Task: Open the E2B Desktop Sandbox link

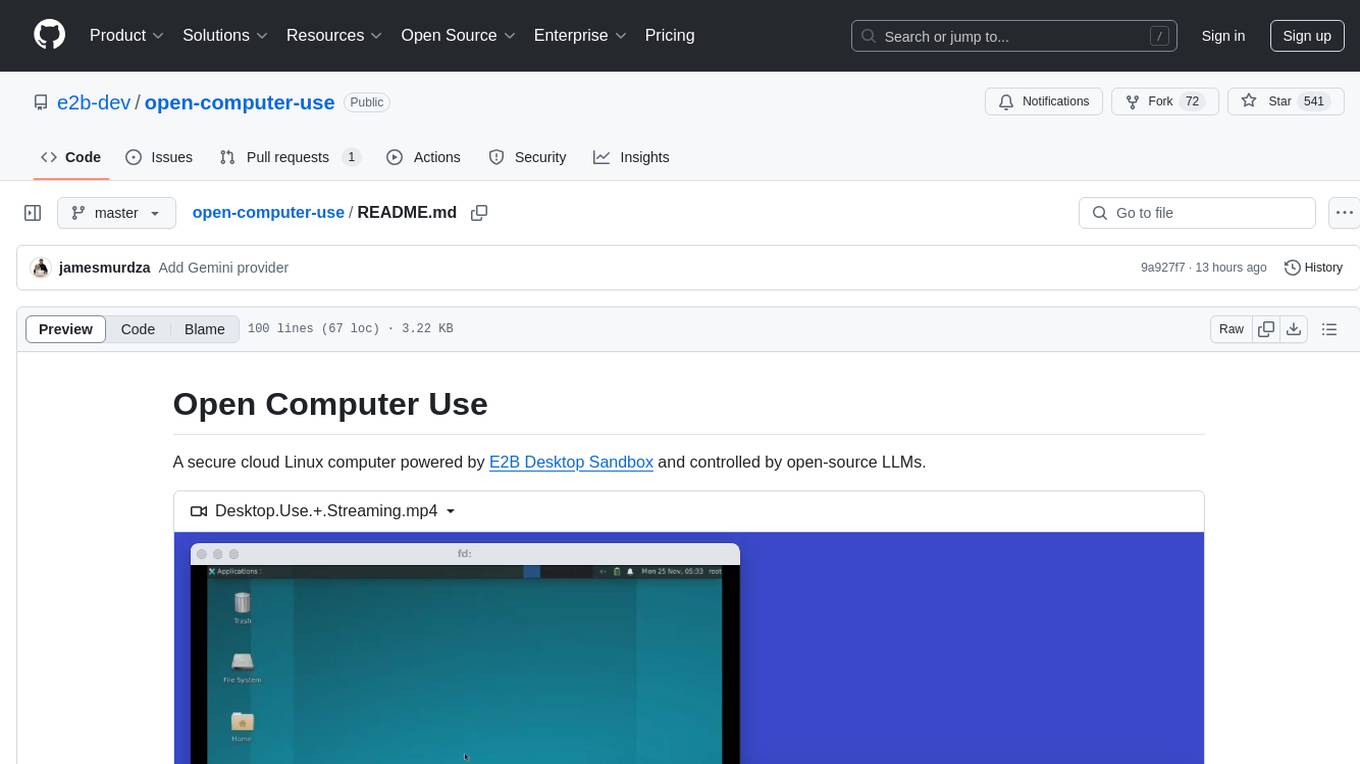Action: pyautogui.click(x=571, y=462)
